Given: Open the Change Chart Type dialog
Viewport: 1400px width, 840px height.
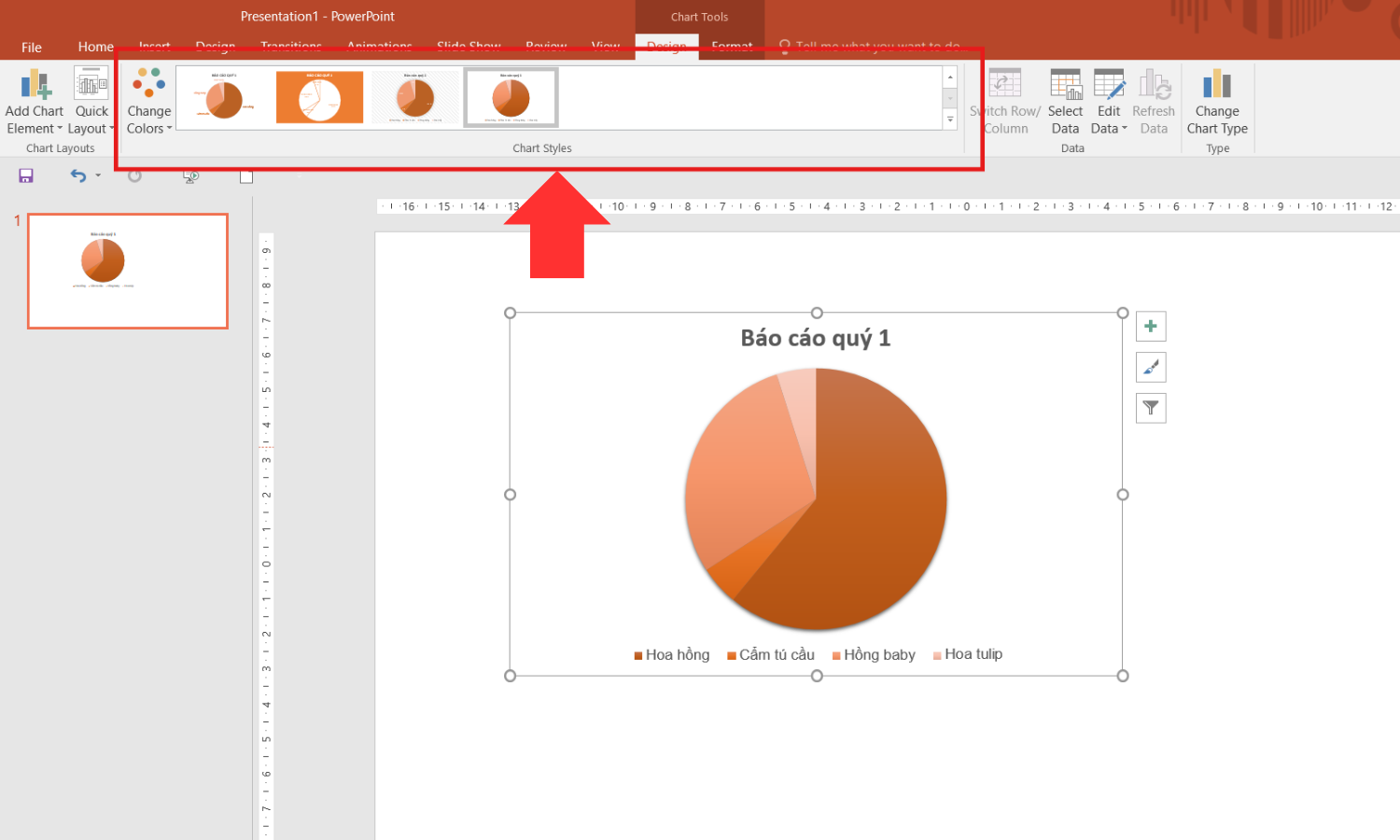Looking at the screenshot, I should click(1217, 101).
